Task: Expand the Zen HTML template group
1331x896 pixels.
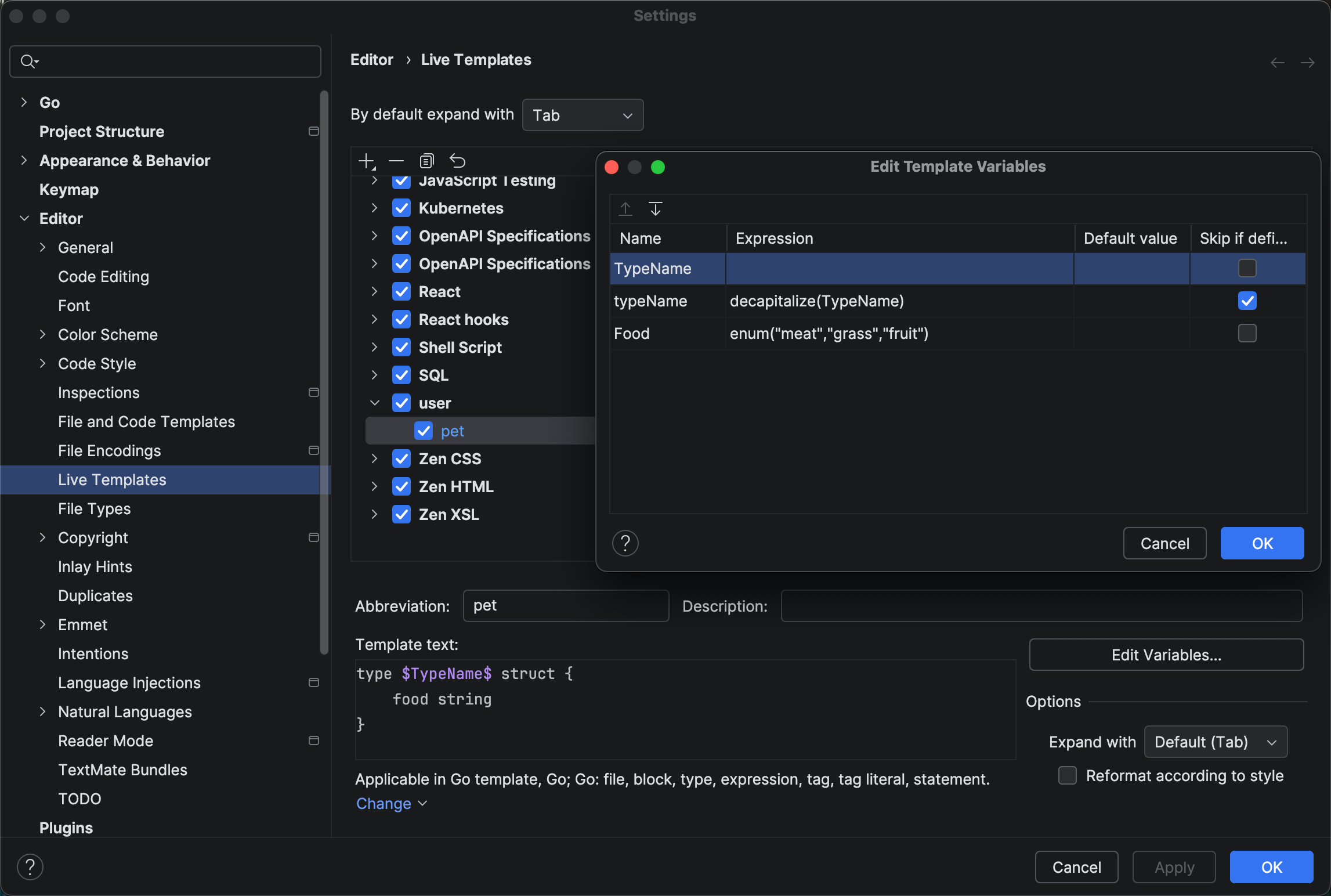Action: tap(375, 486)
